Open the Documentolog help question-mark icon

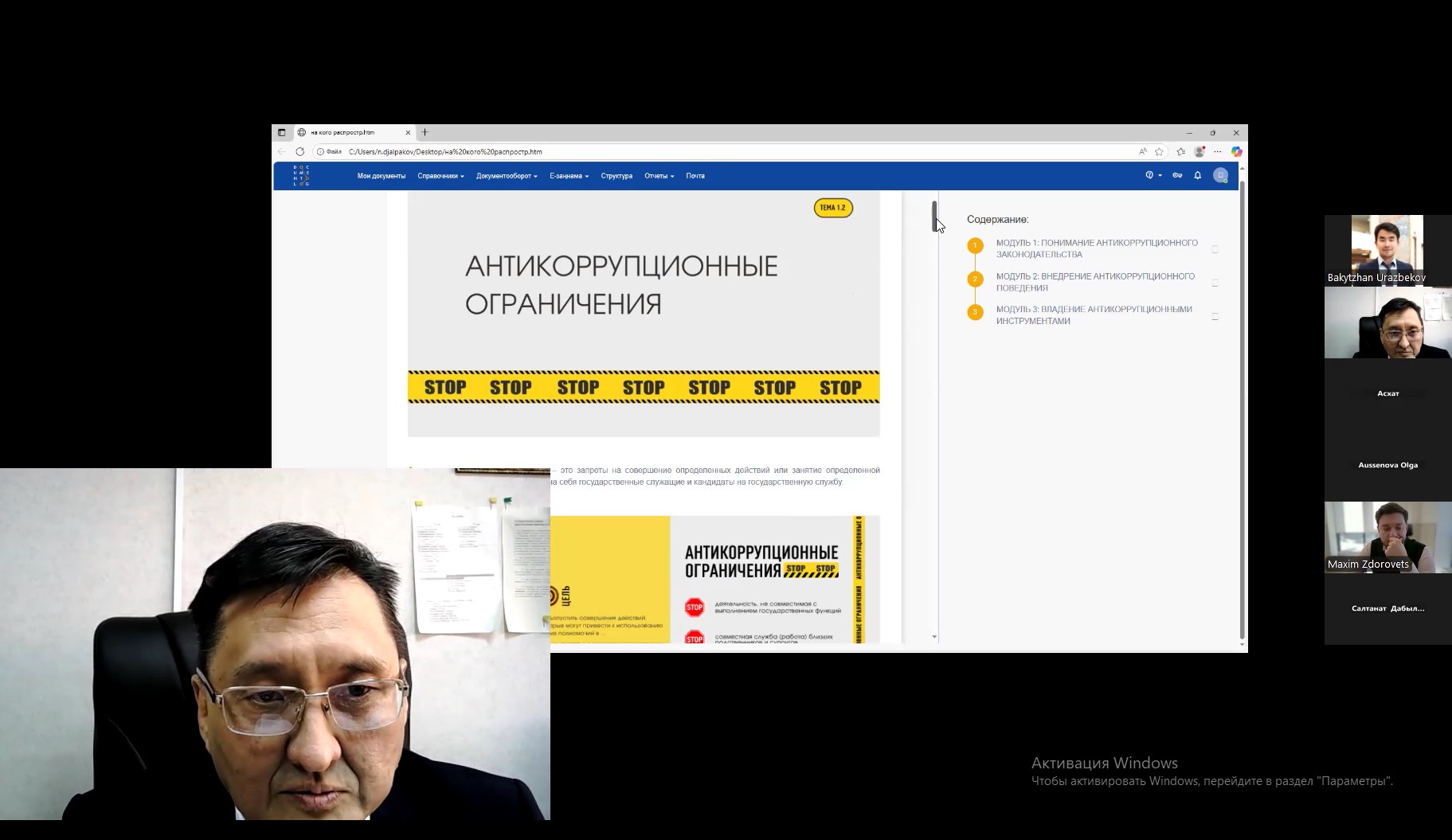[1149, 176]
